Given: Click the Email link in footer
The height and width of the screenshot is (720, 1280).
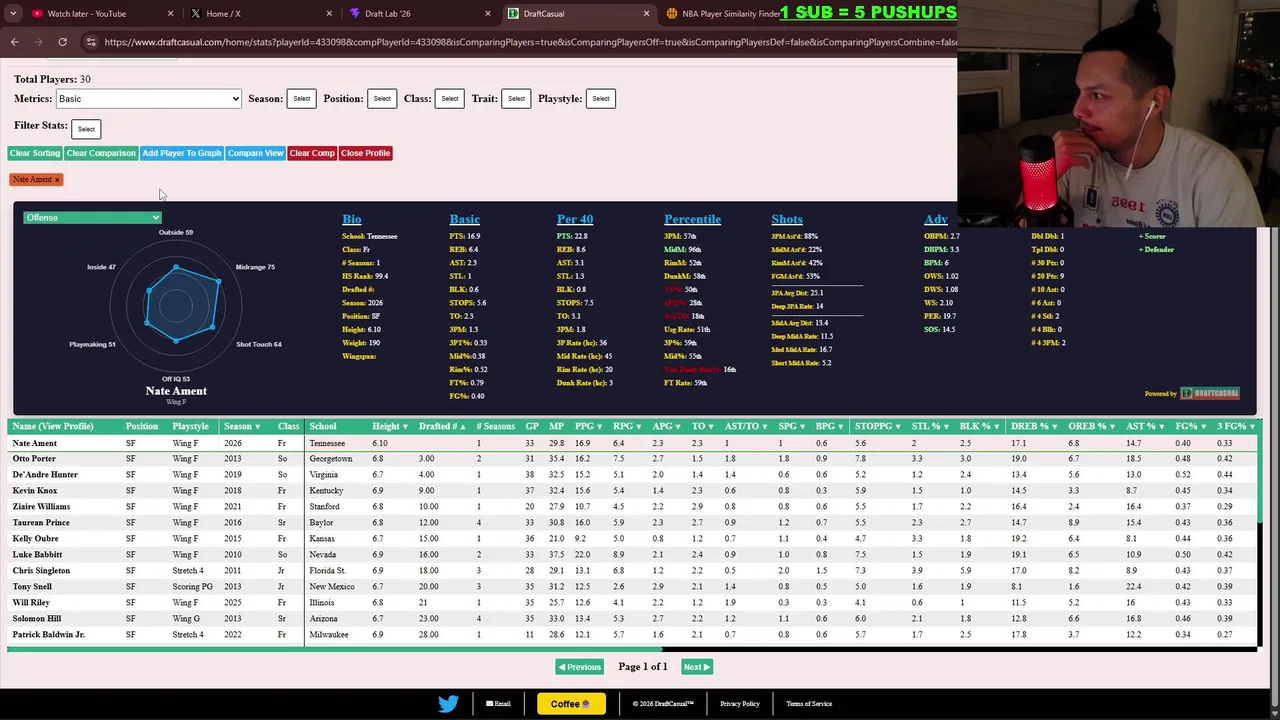Looking at the screenshot, I should pyautogui.click(x=498, y=704).
